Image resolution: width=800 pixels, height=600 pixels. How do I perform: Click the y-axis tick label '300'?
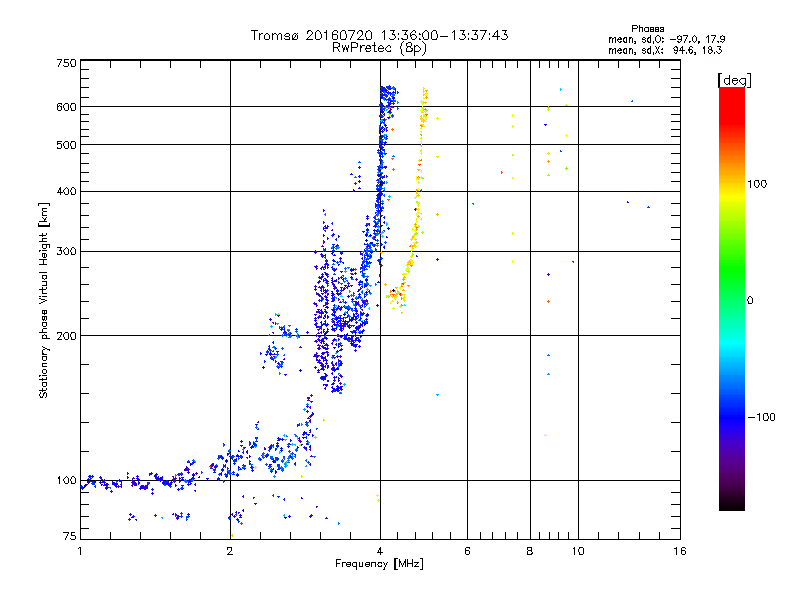point(66,252)
